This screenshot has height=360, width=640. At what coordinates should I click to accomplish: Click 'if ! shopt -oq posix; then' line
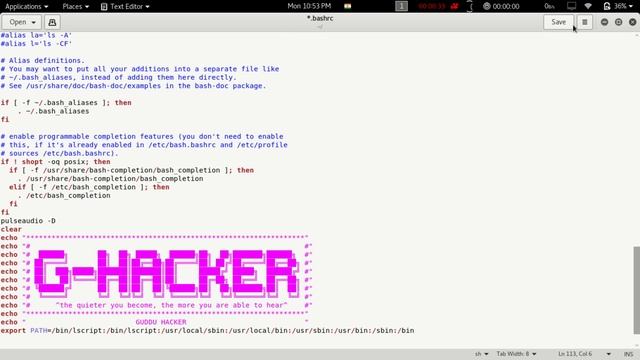56,162
